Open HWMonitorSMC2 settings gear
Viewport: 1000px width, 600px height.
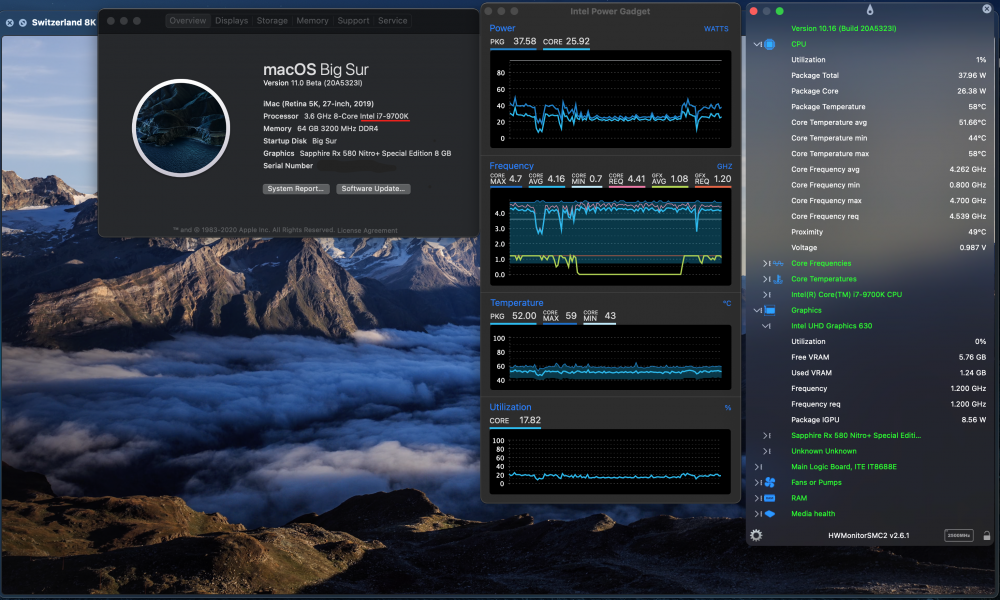point(756,536)
